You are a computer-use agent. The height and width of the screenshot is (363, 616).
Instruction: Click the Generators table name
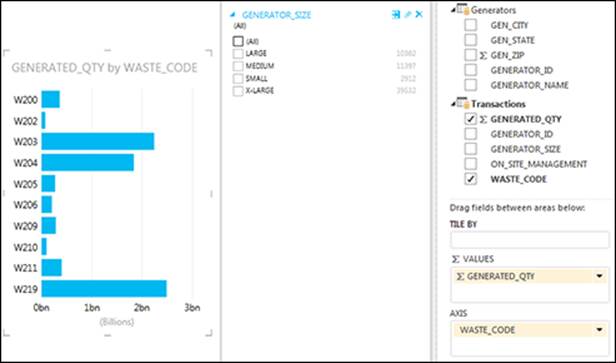click(493, 10)
